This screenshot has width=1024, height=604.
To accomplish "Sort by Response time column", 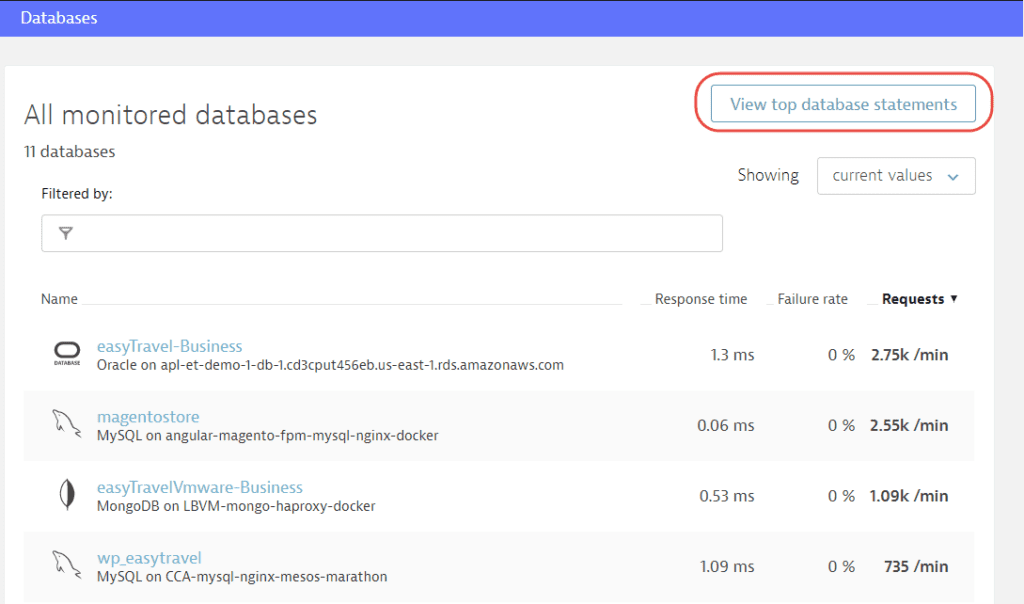I will [x=701, y=299].
